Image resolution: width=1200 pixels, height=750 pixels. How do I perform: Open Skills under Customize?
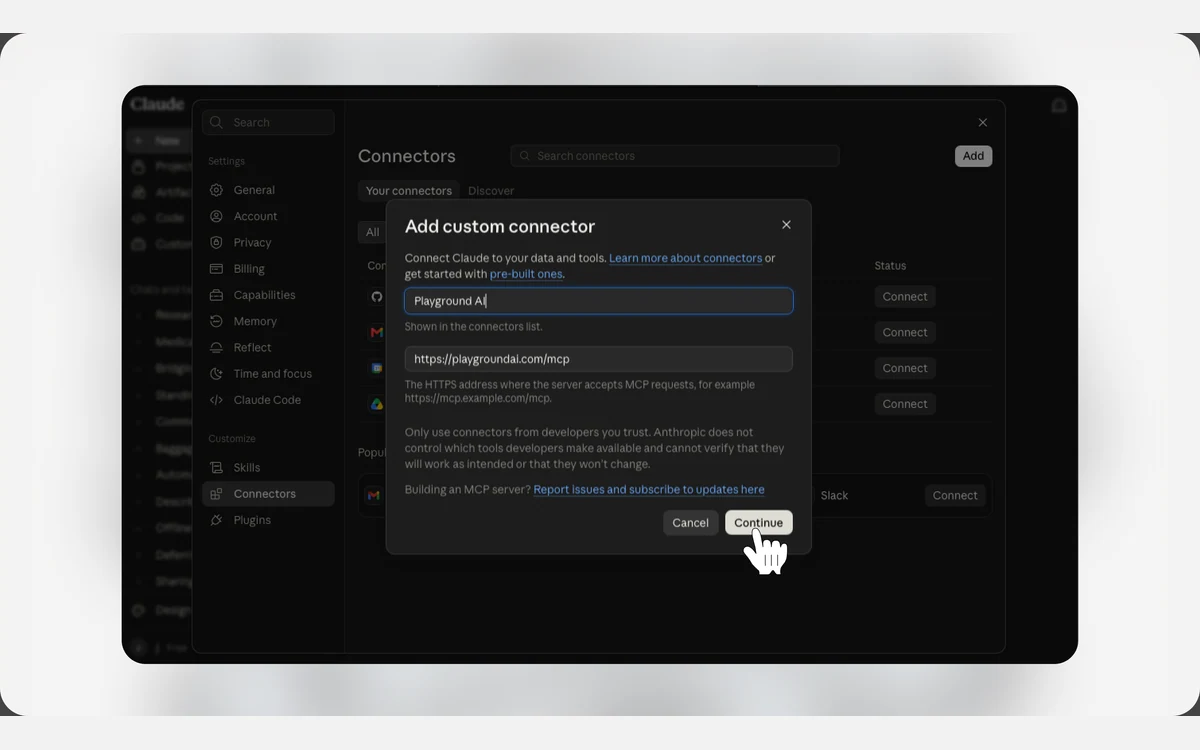pos(268,467)
